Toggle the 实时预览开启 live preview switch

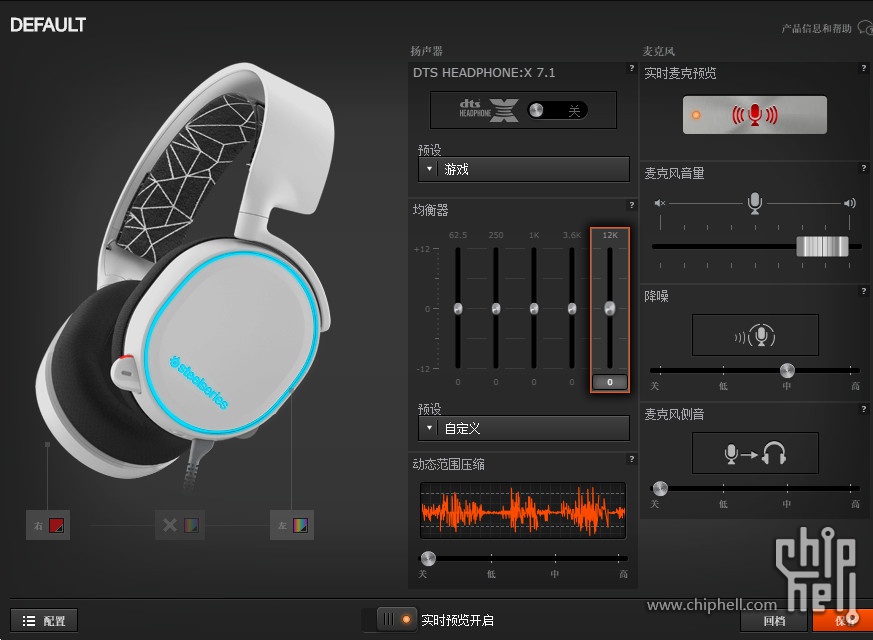(x=397, y=619)
